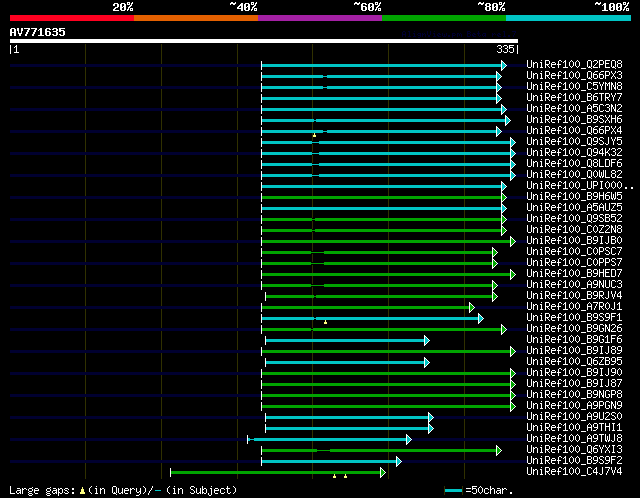This screenshot has height=498, width=640.
Task: Click the UniRef100_B6TRY7 label
Action: point(574,98)
